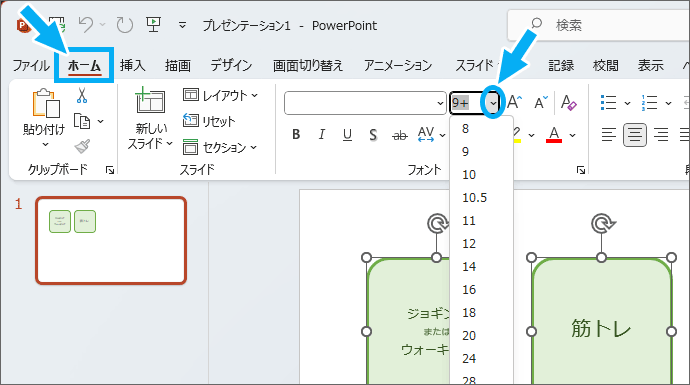Click the search magnifier icon
Image resolution: width=690 pixels, height=385 pixels.
coord(536,24)
